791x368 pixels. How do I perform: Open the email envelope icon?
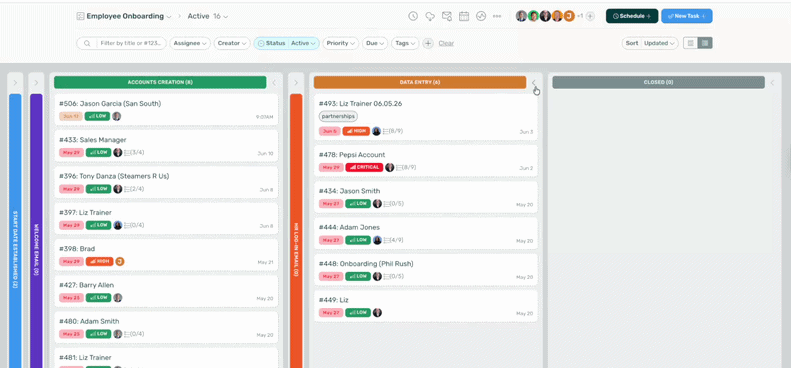pyautogui.click(x=447, y=16)
